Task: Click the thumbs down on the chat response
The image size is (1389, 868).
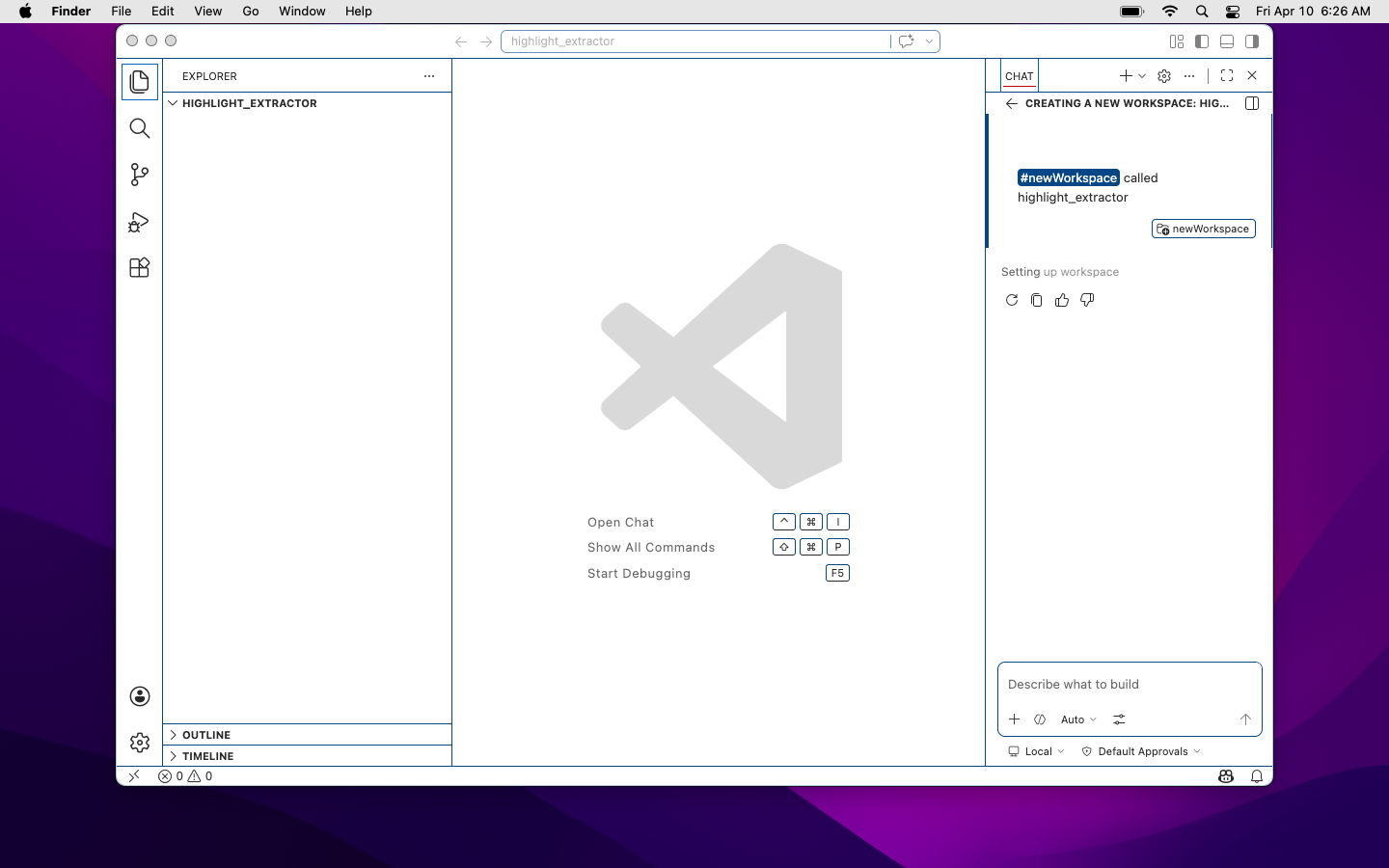Action: pos(1086,300)
